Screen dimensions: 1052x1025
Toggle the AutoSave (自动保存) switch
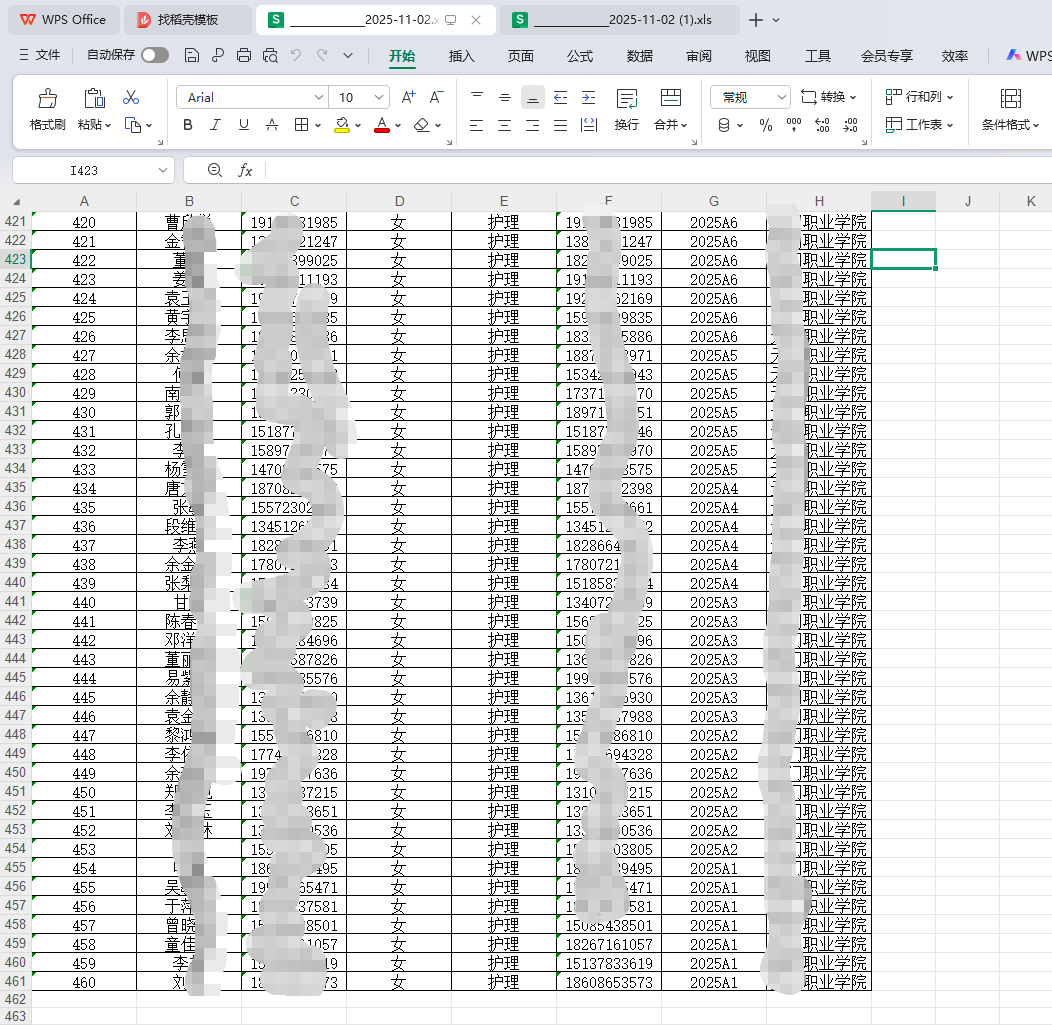155,56
